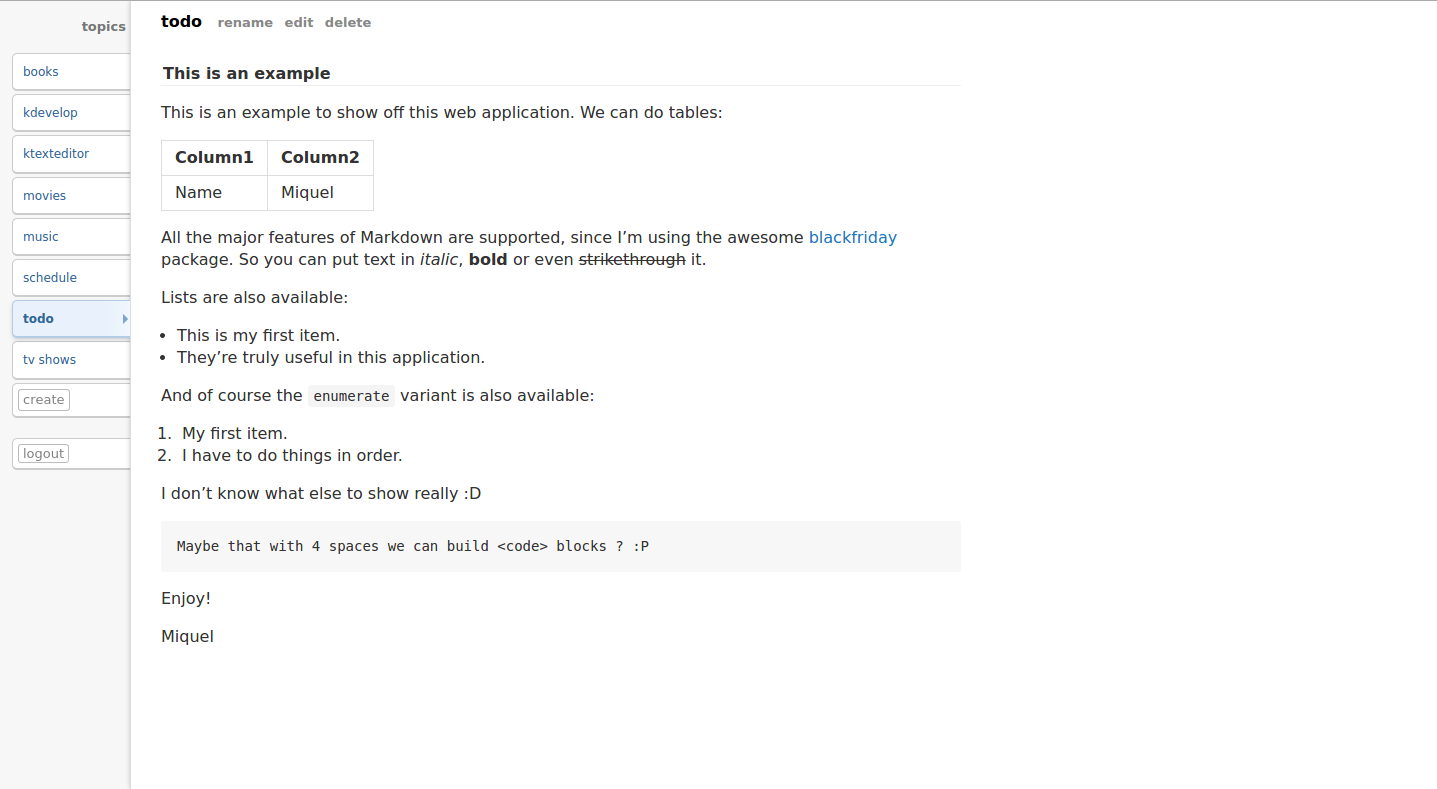Click the code block text

point(413,546)
